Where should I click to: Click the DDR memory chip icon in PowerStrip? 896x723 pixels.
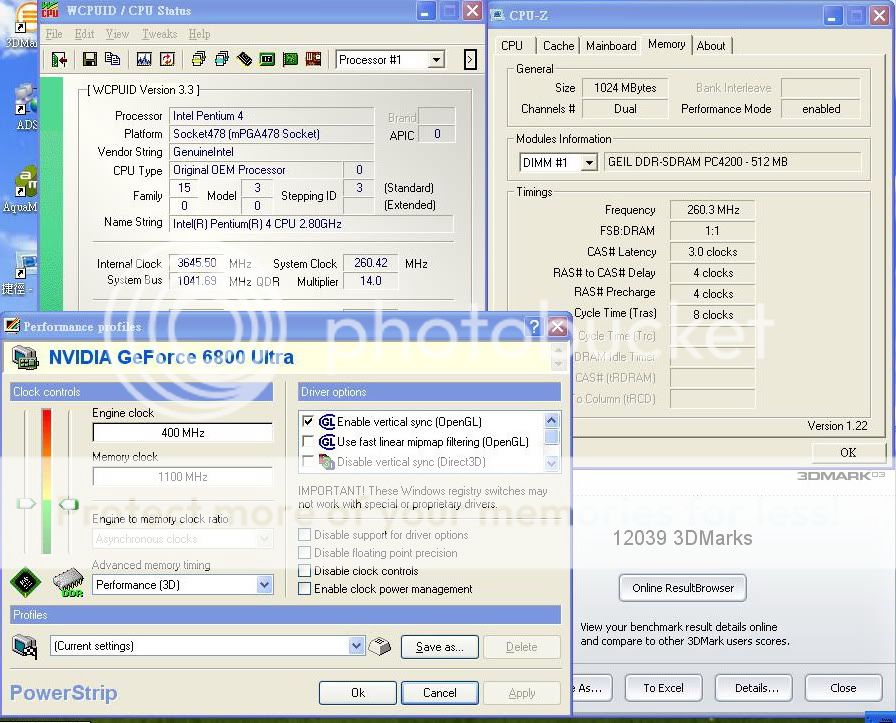tap(68, 583)
